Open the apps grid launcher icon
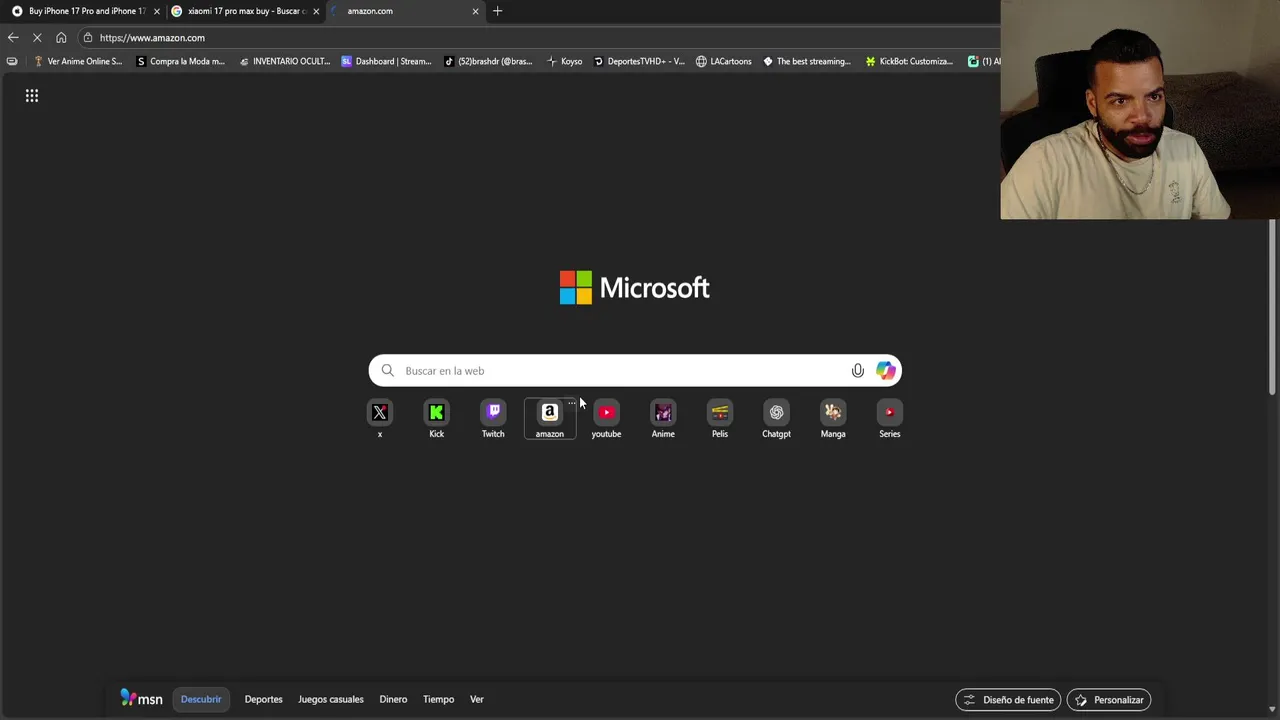Image resolution: width=1280 pixels, height=720 pixels. click(32, 96)
